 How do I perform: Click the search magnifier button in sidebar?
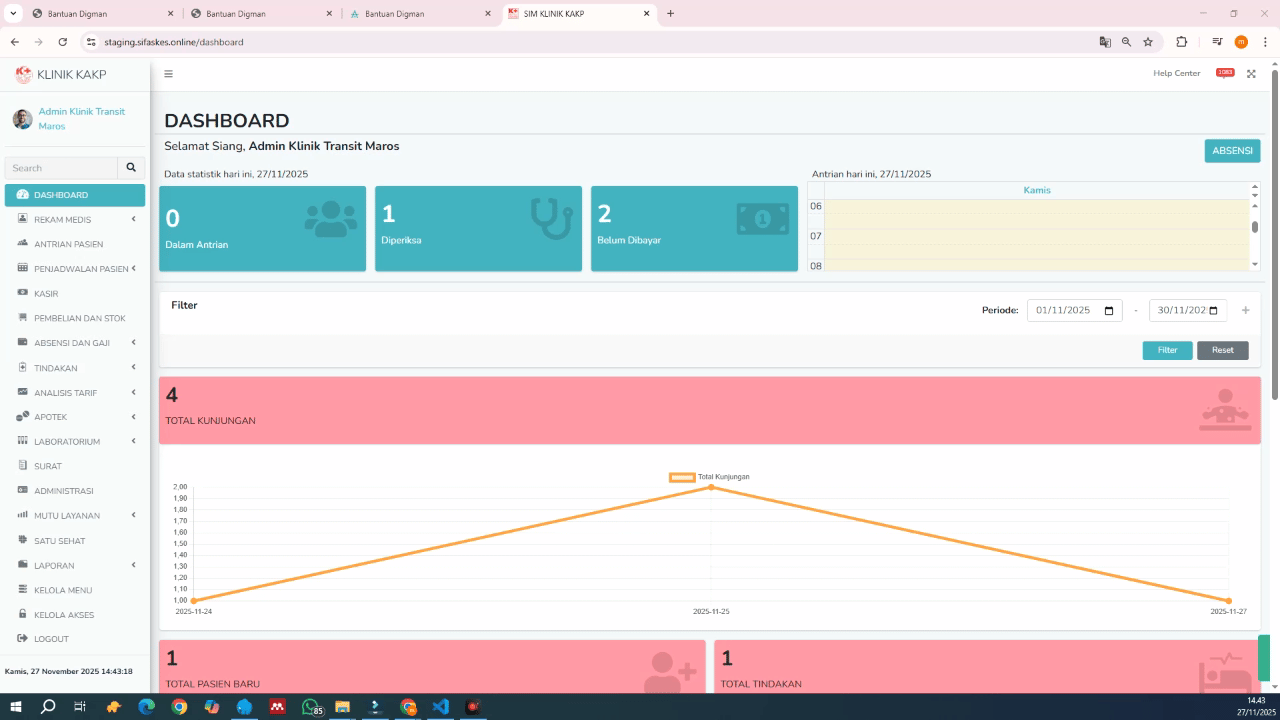(131, 168)
